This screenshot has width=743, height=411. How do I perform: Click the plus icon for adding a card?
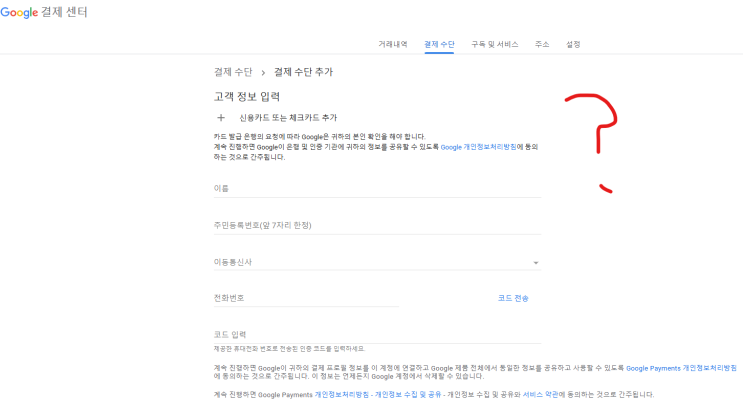point(221,118)
